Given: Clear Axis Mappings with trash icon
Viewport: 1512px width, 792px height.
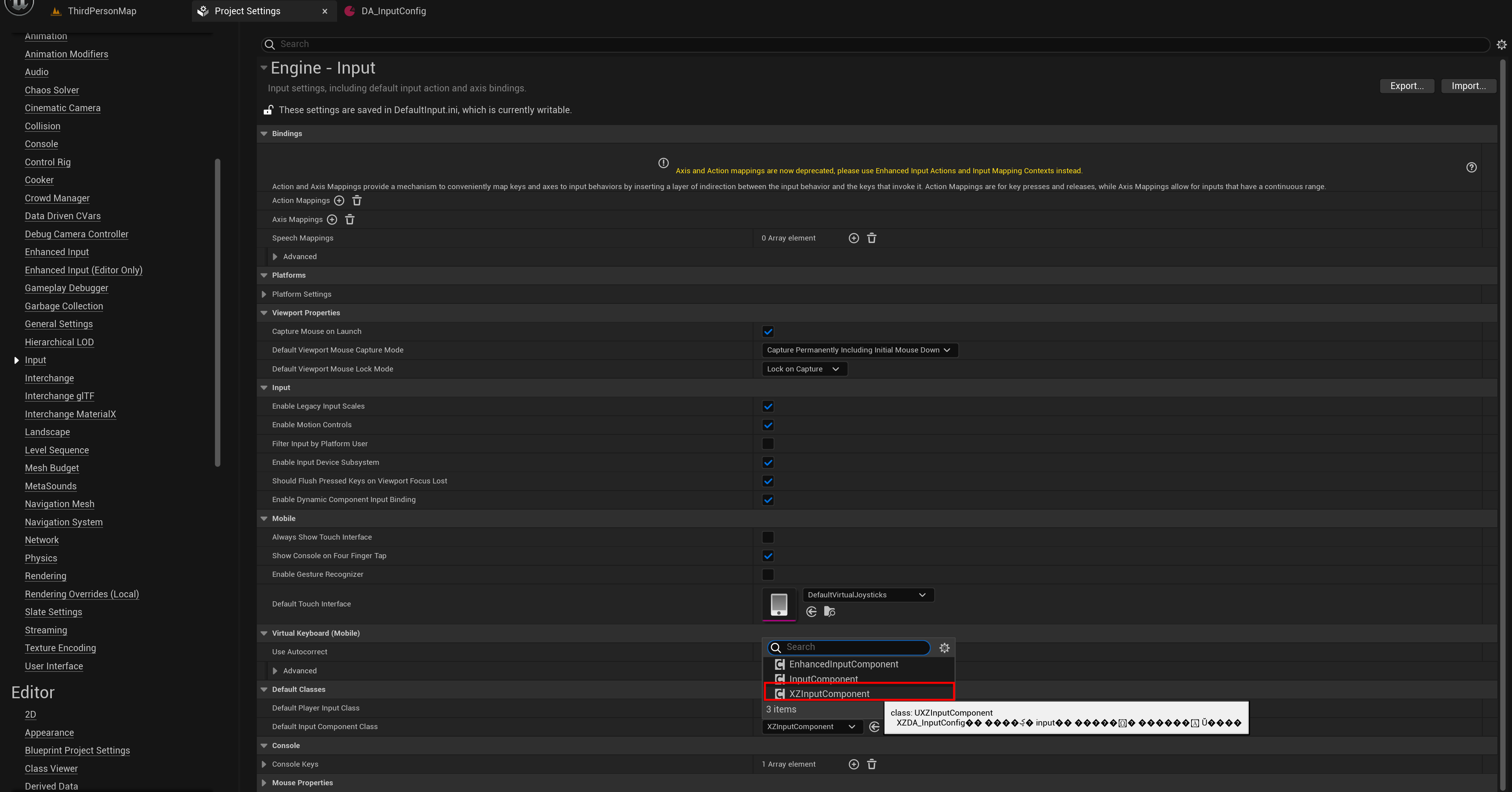Looking at the screenshot, I should coord(350,220).
